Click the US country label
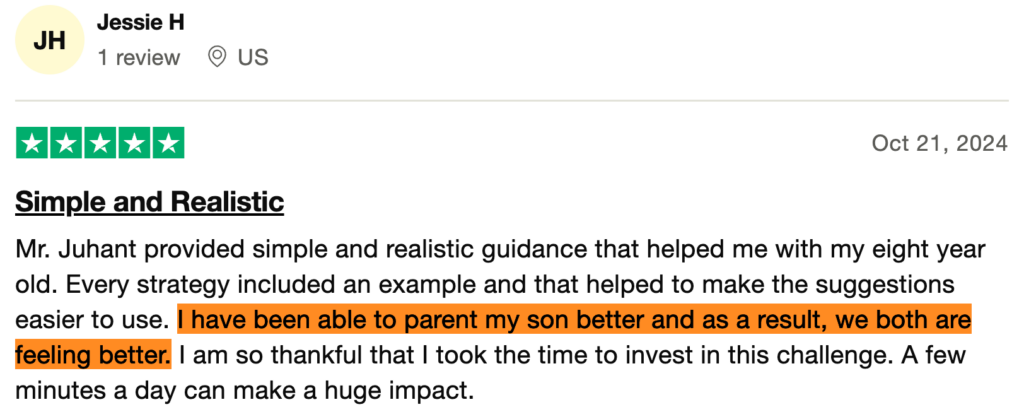Image resolution: width=1024 pixels, height=419 pixels. (253, 57)
